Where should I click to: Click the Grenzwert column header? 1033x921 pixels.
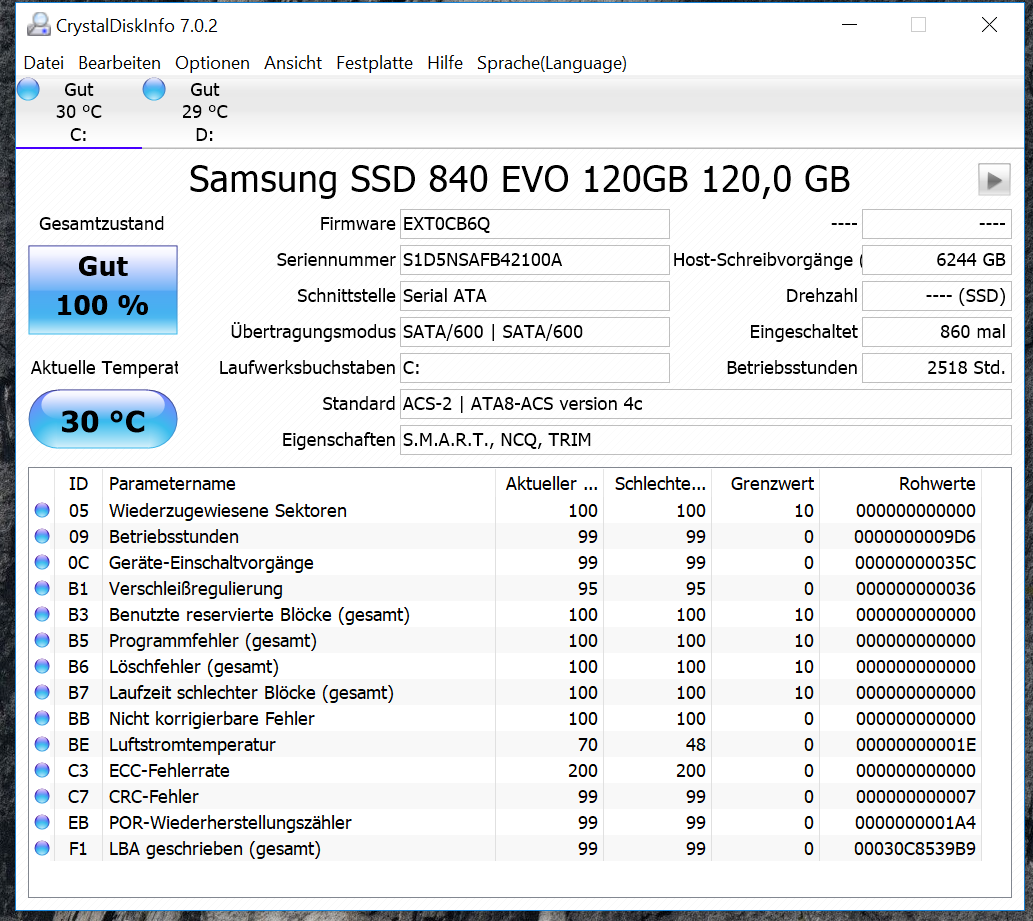click(x=766, y=484)
